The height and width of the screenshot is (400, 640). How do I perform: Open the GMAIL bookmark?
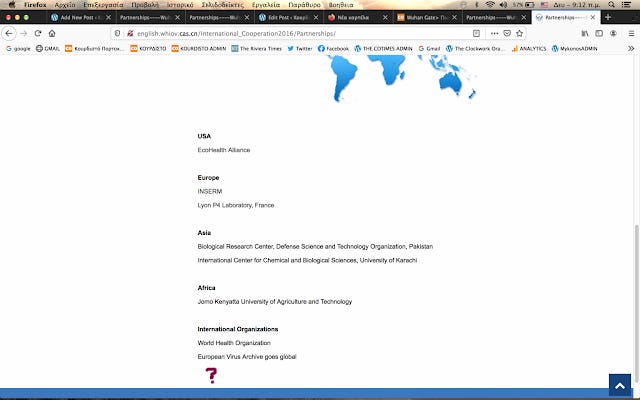click(x=48, y=49)
